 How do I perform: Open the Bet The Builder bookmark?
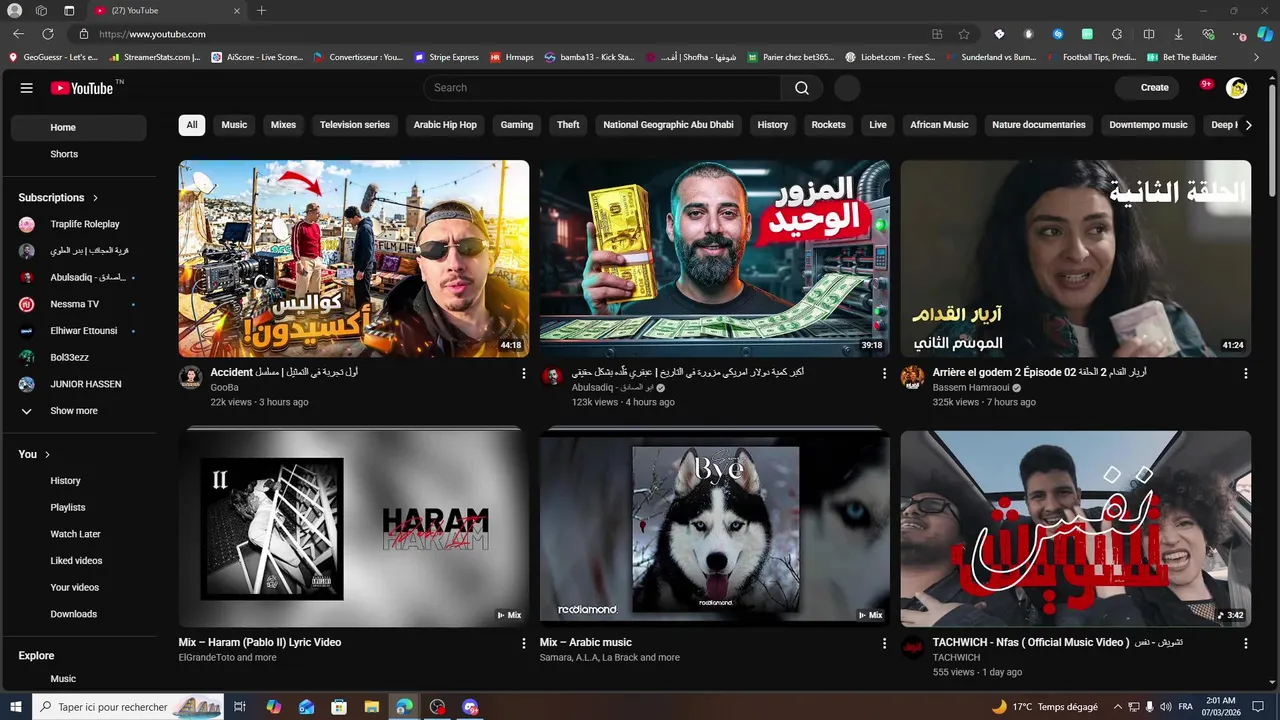pos(1182,57)
